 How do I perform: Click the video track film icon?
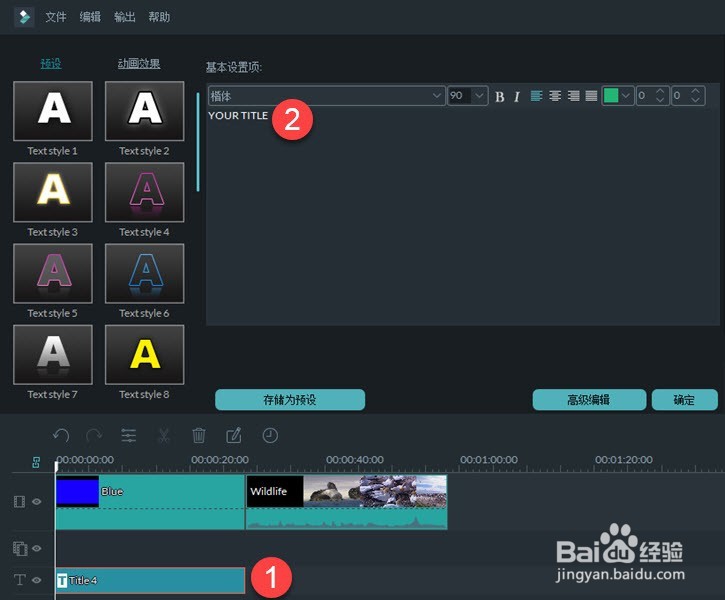click(x=19, y=502)
